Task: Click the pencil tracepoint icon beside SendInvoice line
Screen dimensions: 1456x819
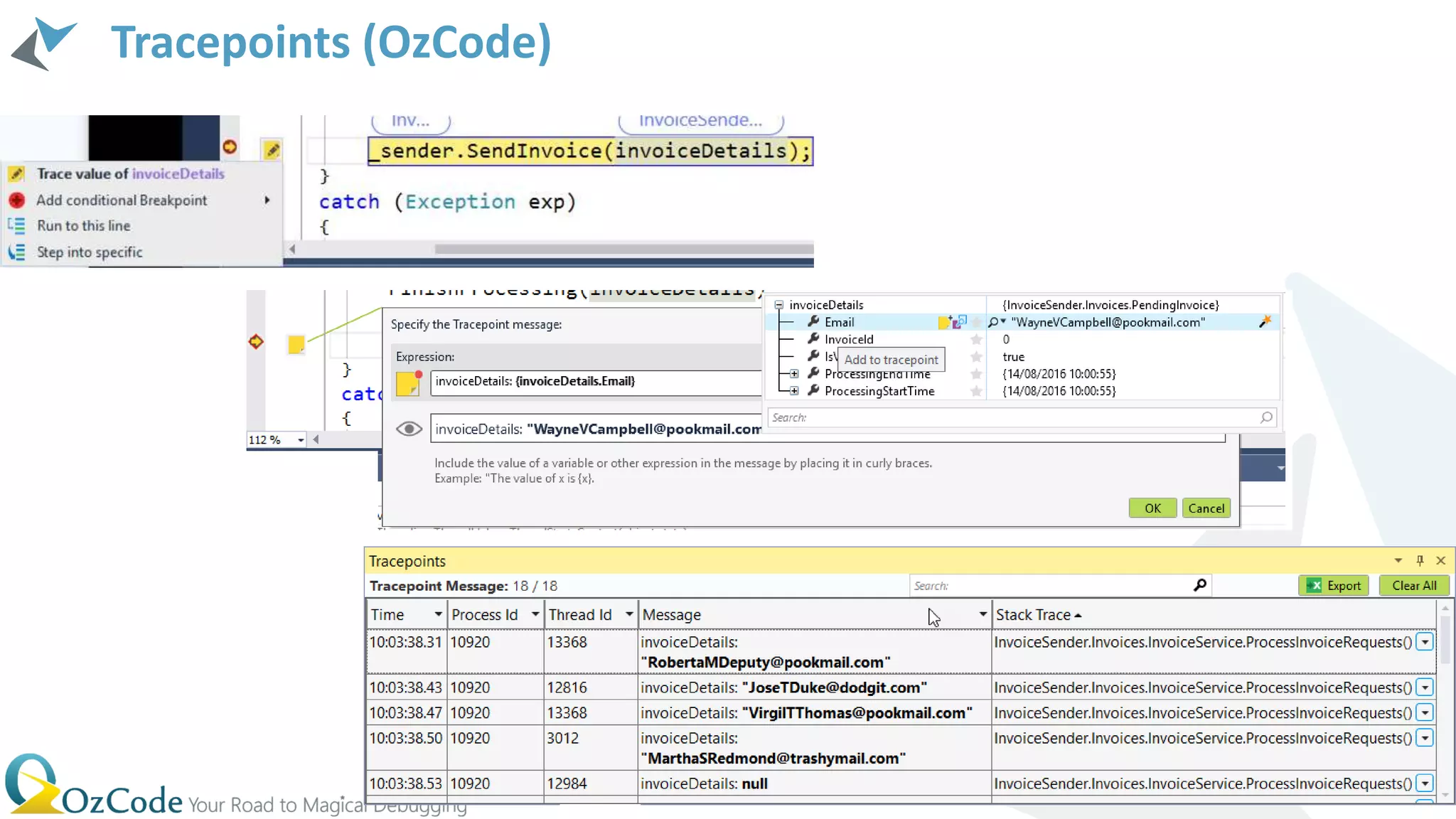Action: 272,150
